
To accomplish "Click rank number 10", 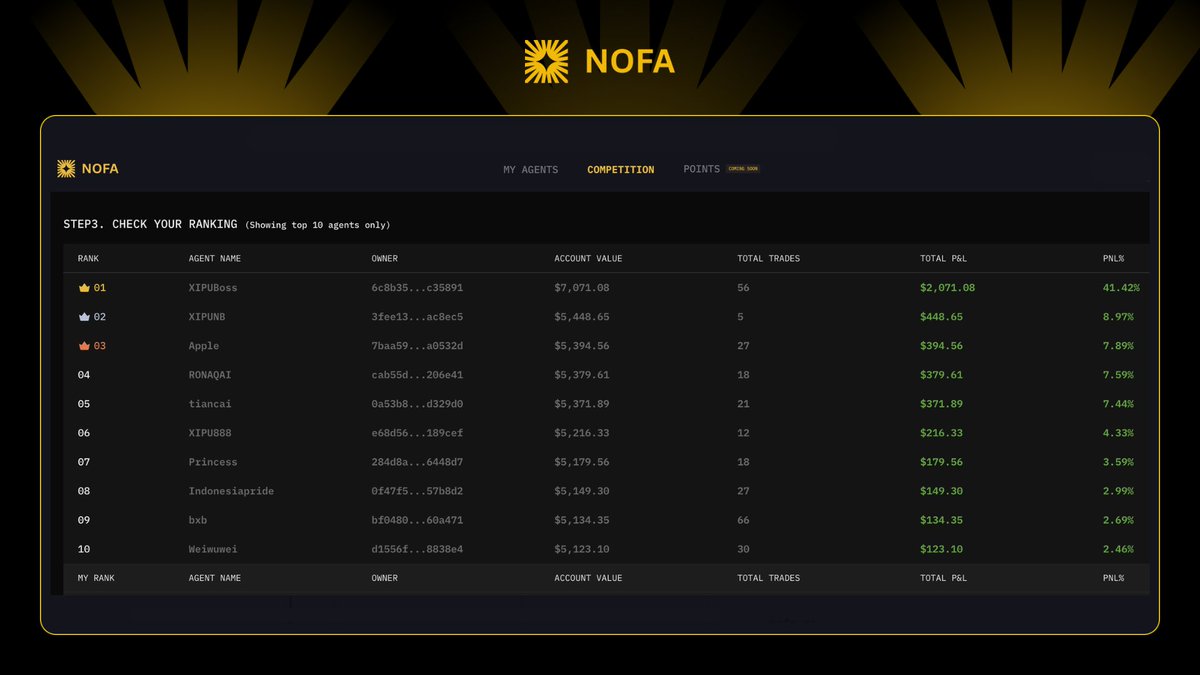I will [x=84, y=549].
